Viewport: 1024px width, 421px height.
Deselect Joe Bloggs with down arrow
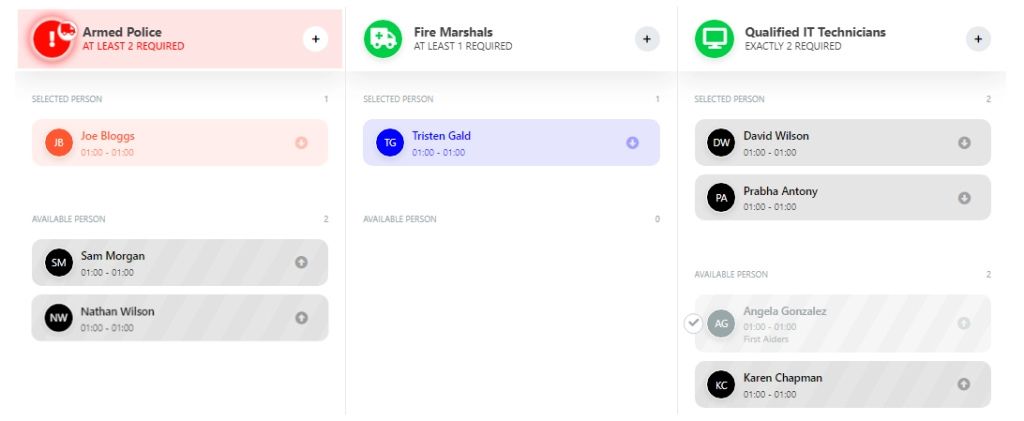(301, 143)
